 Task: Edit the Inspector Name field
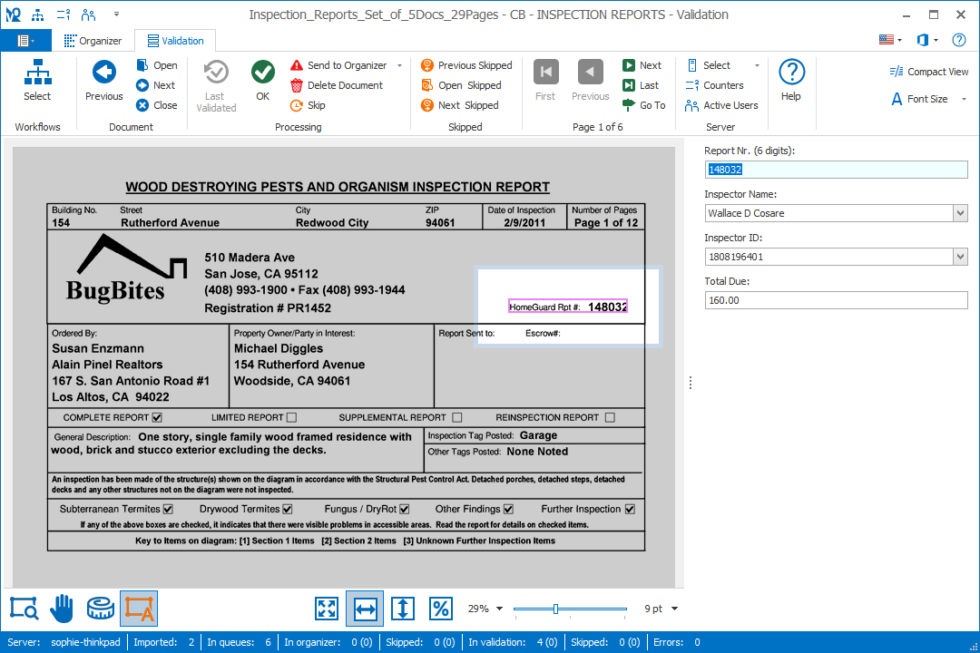(829, 213)
